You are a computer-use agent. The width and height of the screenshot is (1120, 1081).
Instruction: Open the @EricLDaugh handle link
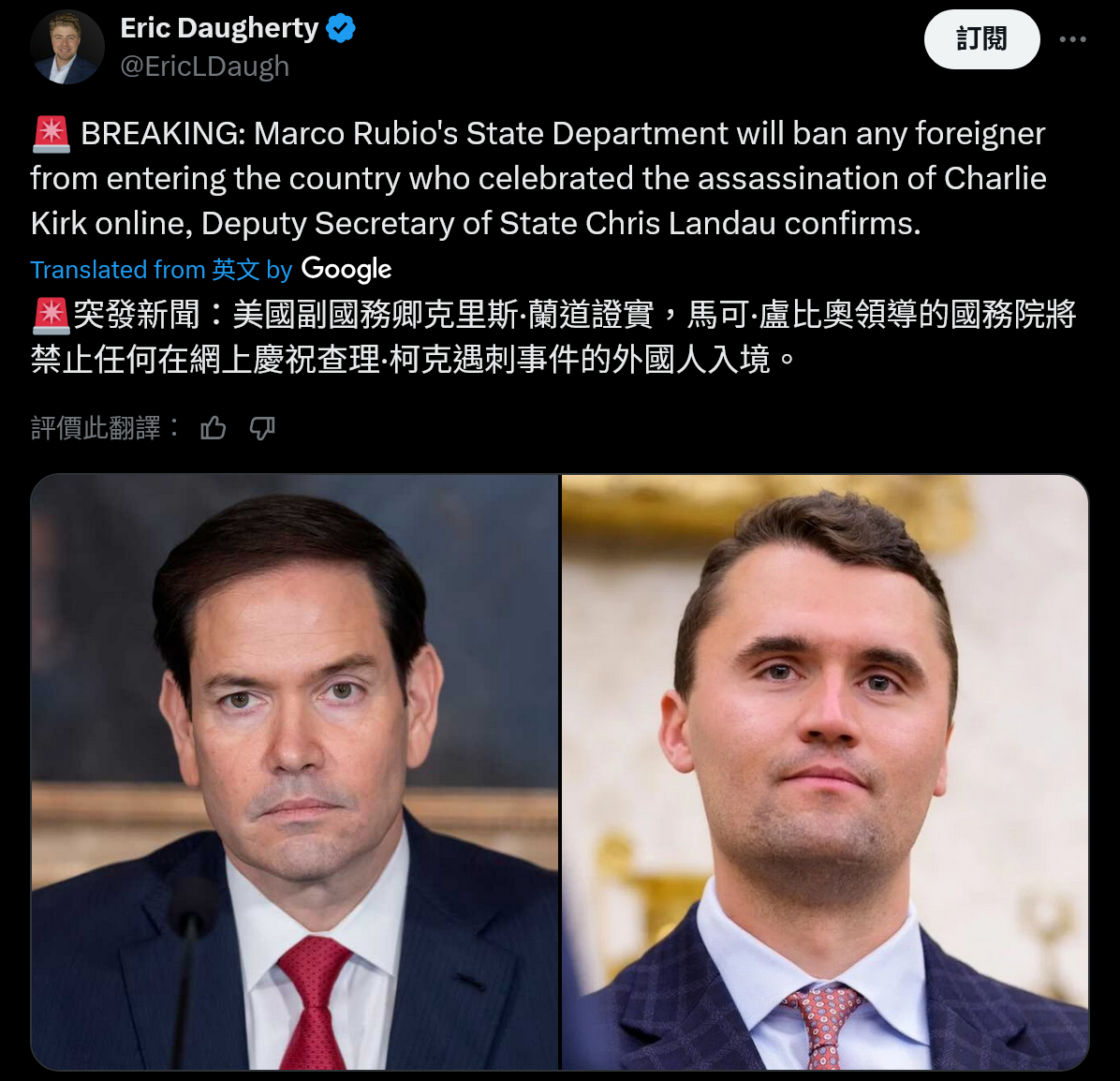[x=205, y=67]
